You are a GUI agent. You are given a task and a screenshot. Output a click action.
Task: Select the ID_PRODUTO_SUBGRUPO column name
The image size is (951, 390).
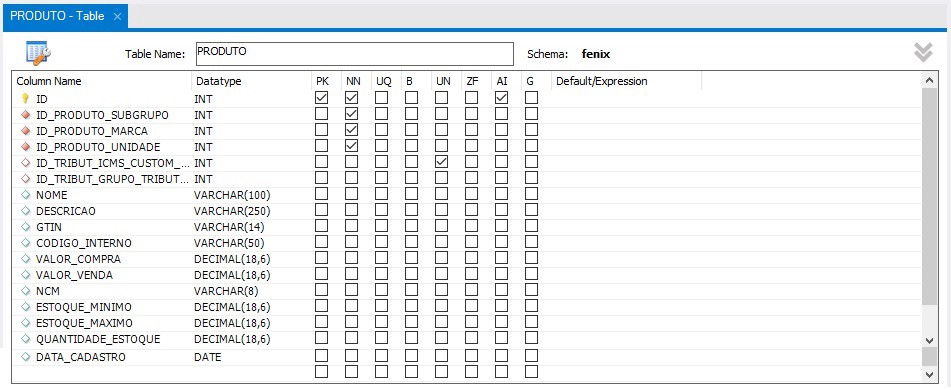pyautogui.click(x=102, y=115)
